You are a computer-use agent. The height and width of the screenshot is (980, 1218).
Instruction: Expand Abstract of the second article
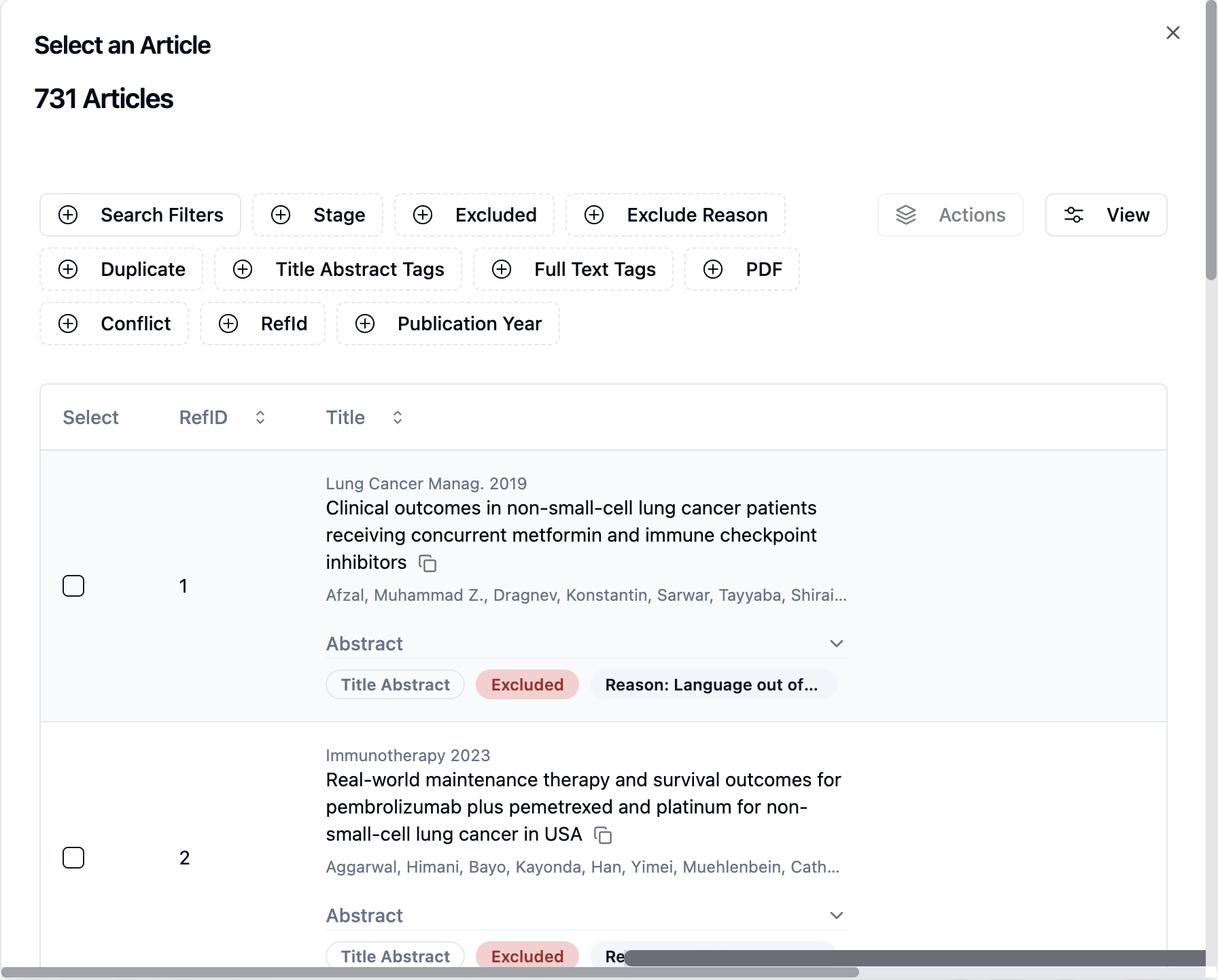pyautogui.click(x=836, y=915)
